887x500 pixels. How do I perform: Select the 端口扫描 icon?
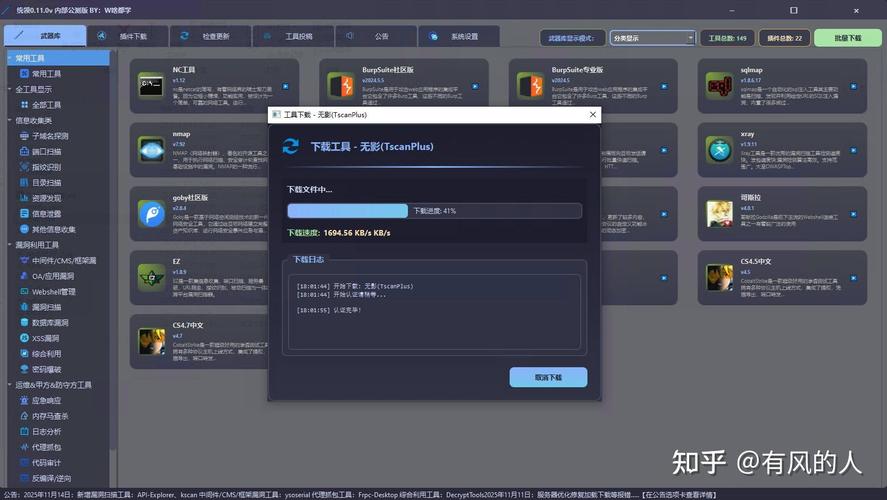point(24,152)
